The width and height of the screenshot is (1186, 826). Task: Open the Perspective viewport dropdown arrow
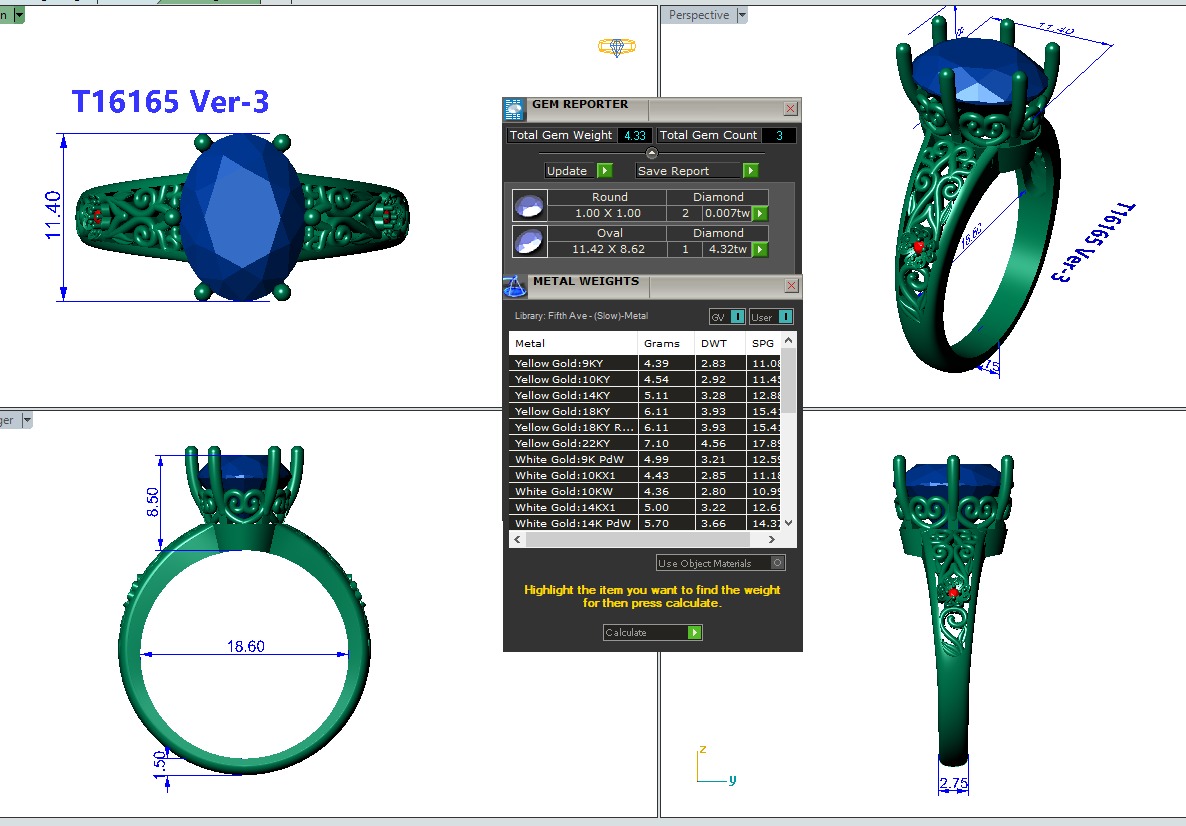[742, 15]
